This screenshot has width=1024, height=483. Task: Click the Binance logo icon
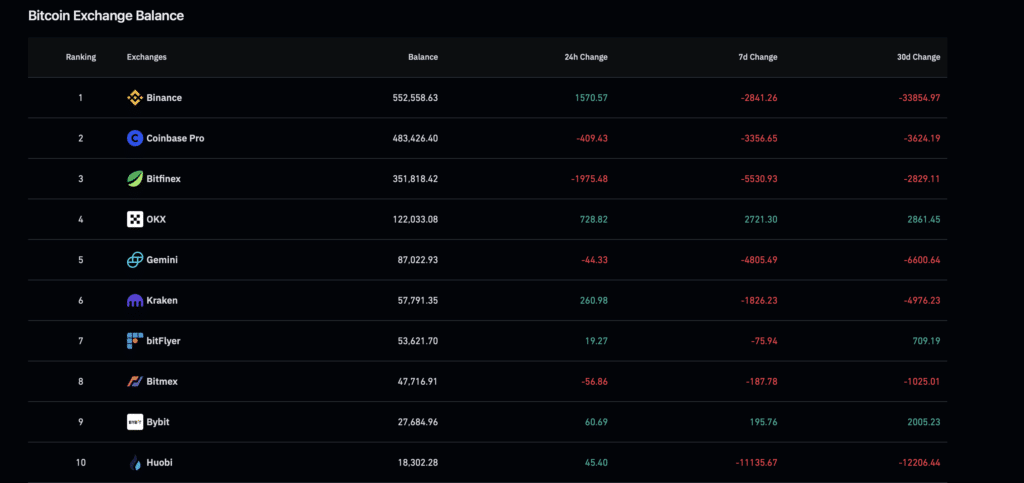[x=135, y=98]
